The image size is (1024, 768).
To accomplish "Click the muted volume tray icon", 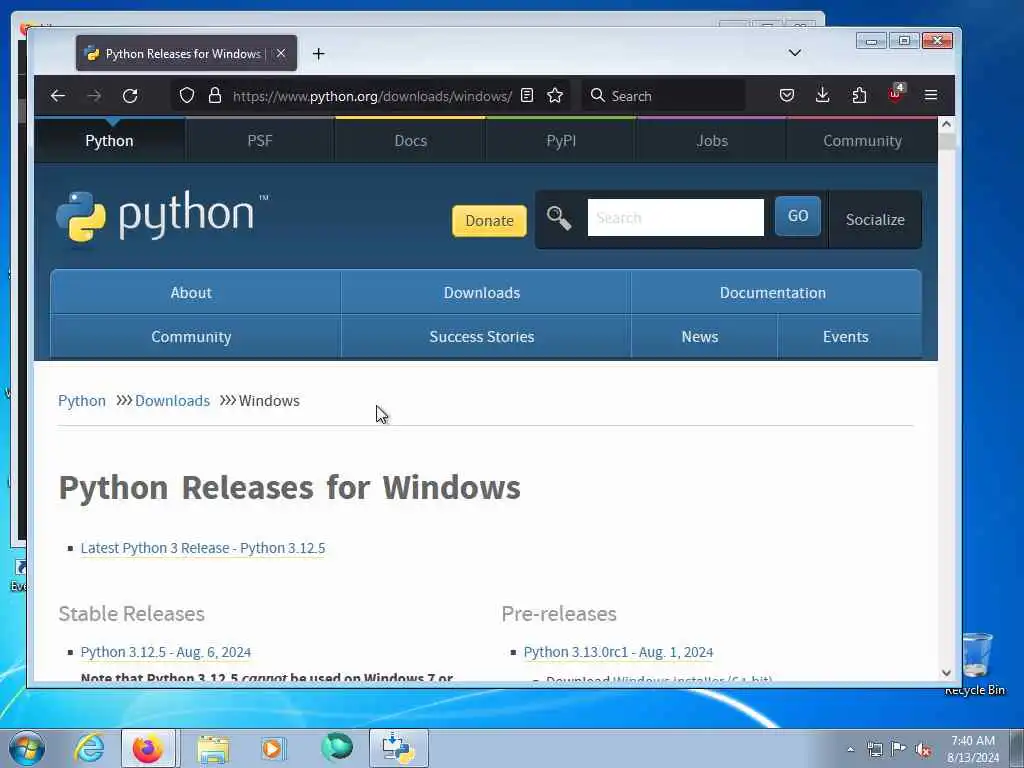I will pos(923,749).
